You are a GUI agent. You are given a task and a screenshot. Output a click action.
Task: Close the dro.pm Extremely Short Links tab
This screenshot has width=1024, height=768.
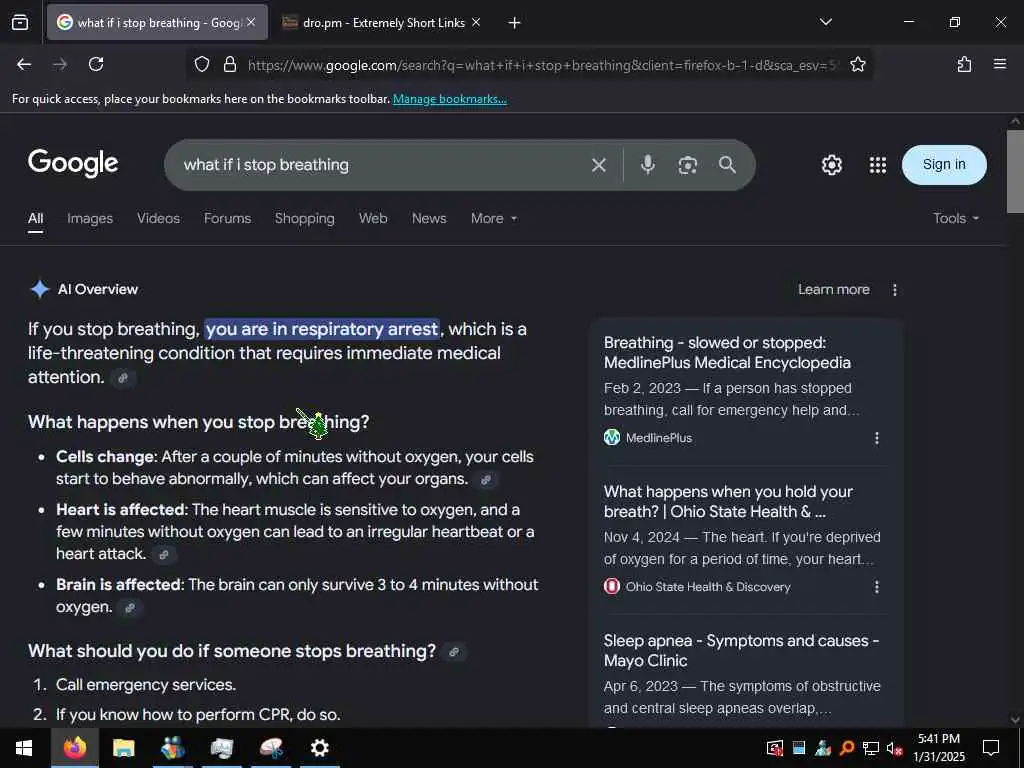click(x=476, y=22)
